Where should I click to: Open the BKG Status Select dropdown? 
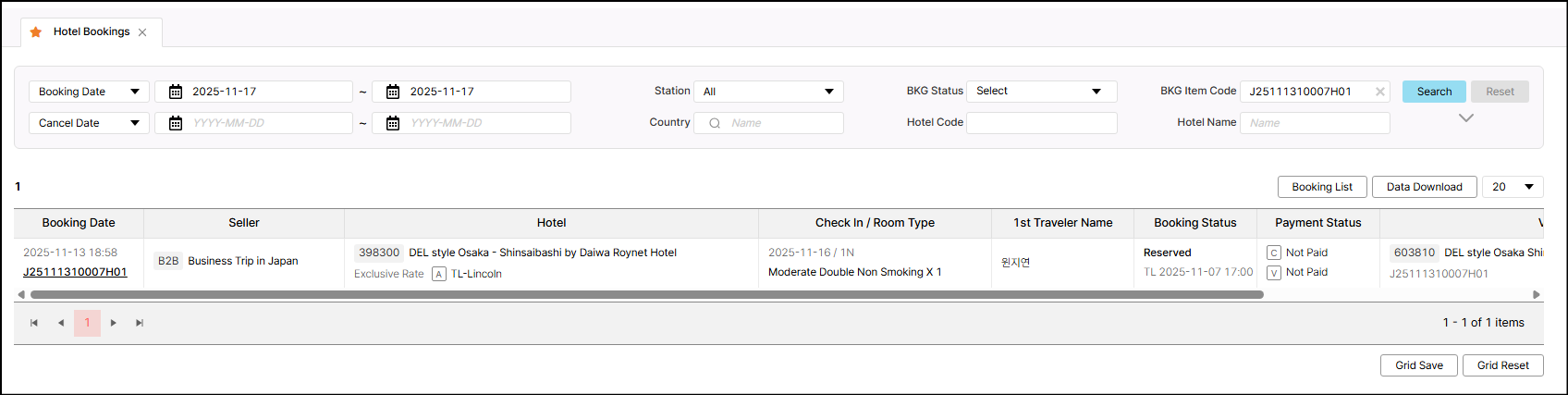(x=1041, y=92)
